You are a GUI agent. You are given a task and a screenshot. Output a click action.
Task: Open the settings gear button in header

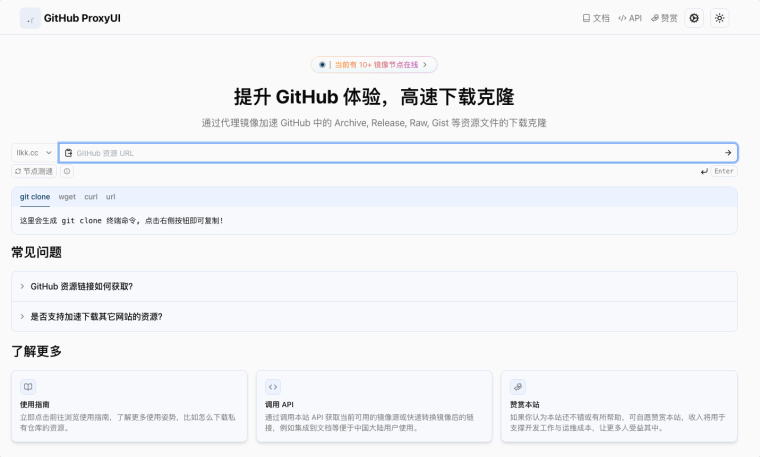pyautogui.click(x=694, y=18)
